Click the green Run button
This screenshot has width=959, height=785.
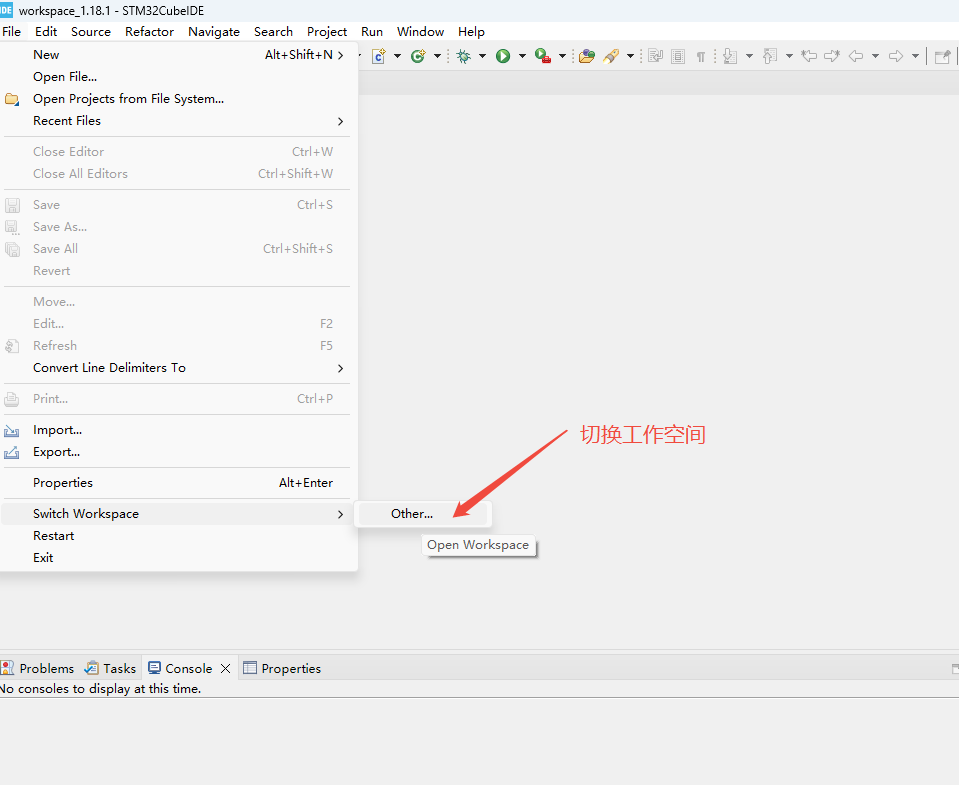pyautogui.click(x=503, y=56)
